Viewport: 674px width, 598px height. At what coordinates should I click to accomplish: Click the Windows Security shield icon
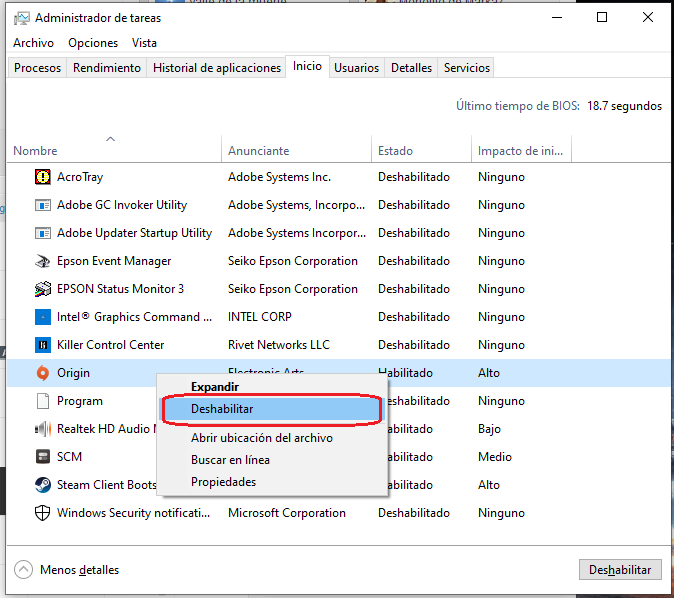[x=43, y=513]
